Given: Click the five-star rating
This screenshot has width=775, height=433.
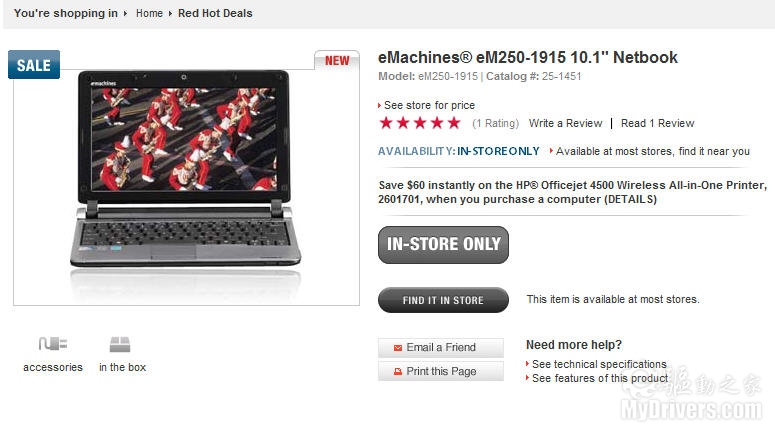Looking at the screenshot, I should point(420,123).
